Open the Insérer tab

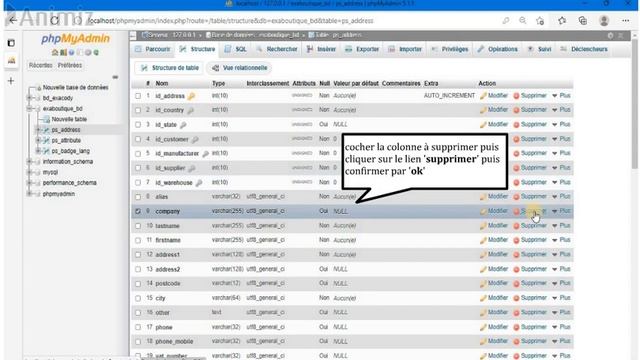tap(321, 49)
